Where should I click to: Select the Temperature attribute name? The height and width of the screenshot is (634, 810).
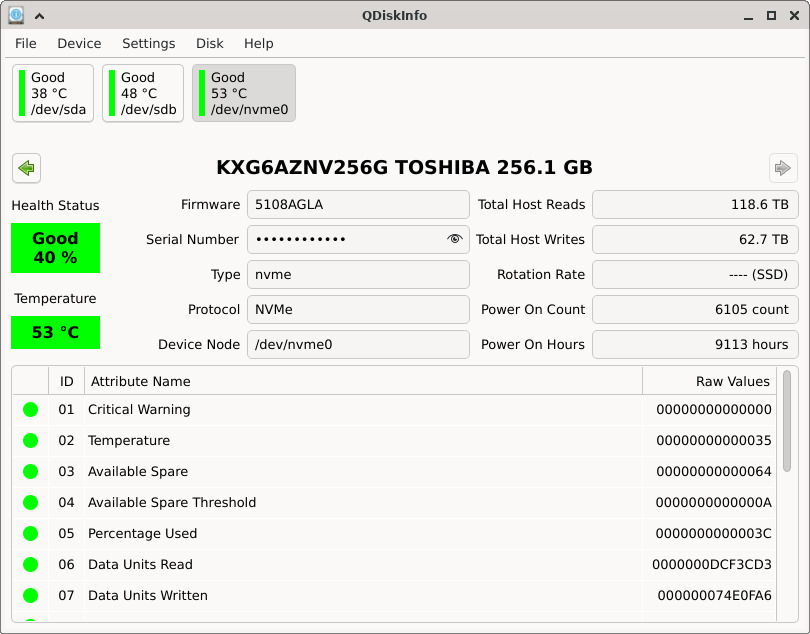click(x=129, y=441)
